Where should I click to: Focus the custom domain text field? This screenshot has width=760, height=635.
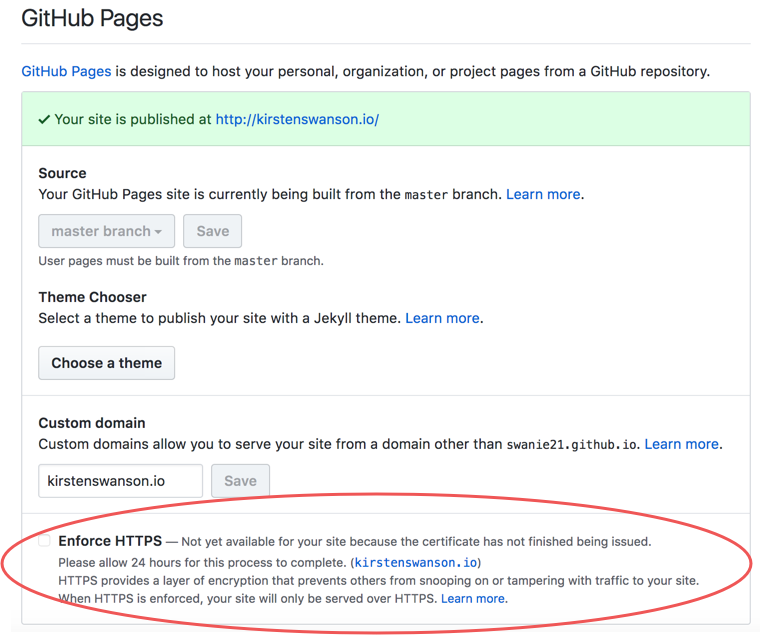(x=120, y=481)
